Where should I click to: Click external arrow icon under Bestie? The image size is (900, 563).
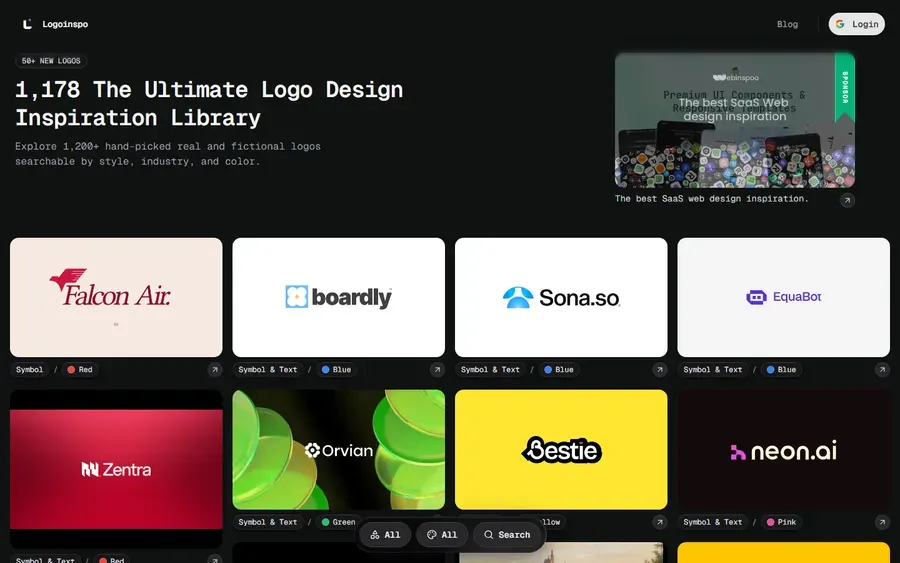click(660, 522)
